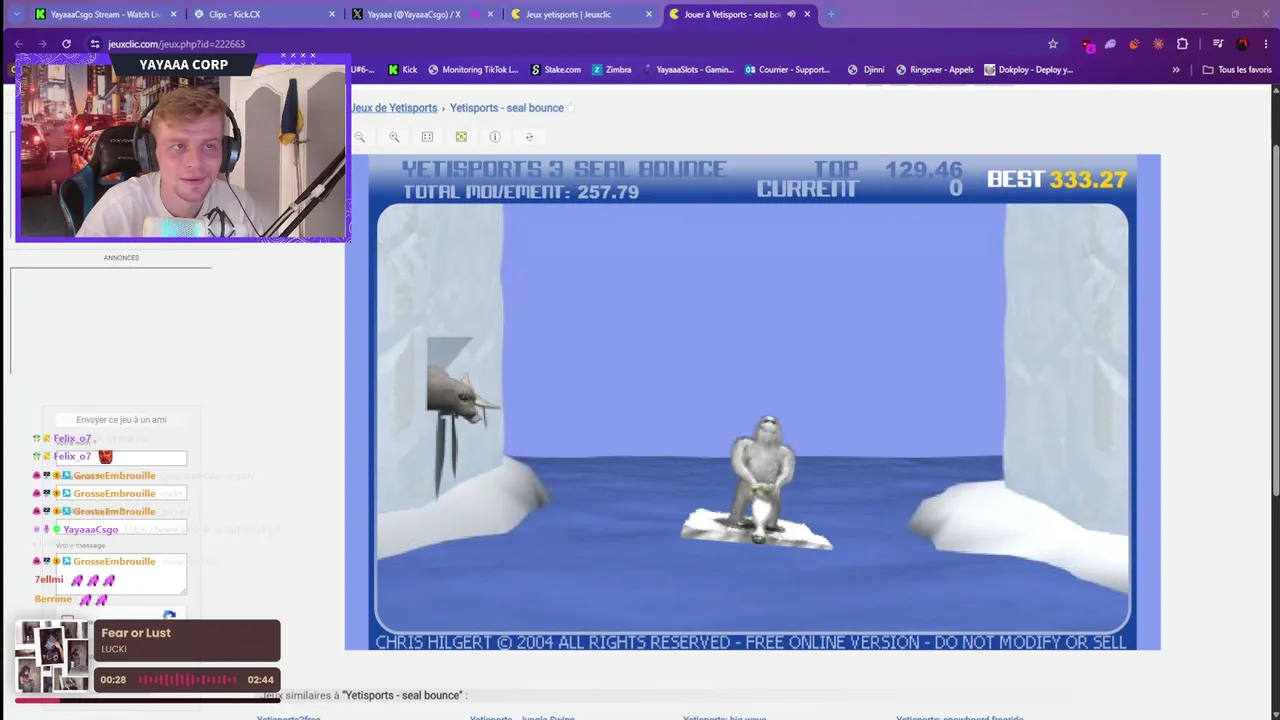
Task: Click the TOP 129.46 score text
Action: [x=888, y=169]
